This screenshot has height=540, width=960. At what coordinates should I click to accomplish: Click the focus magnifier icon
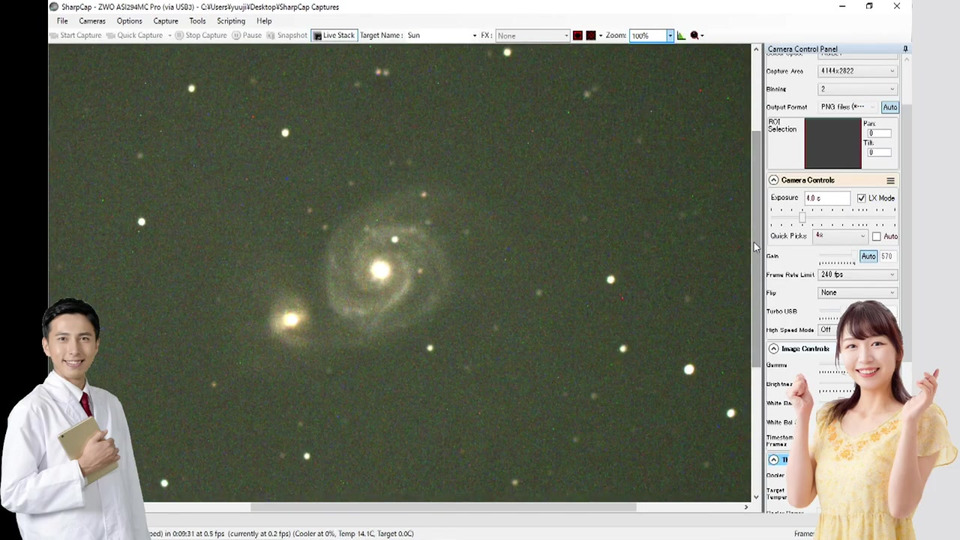[x=694, y=36]
